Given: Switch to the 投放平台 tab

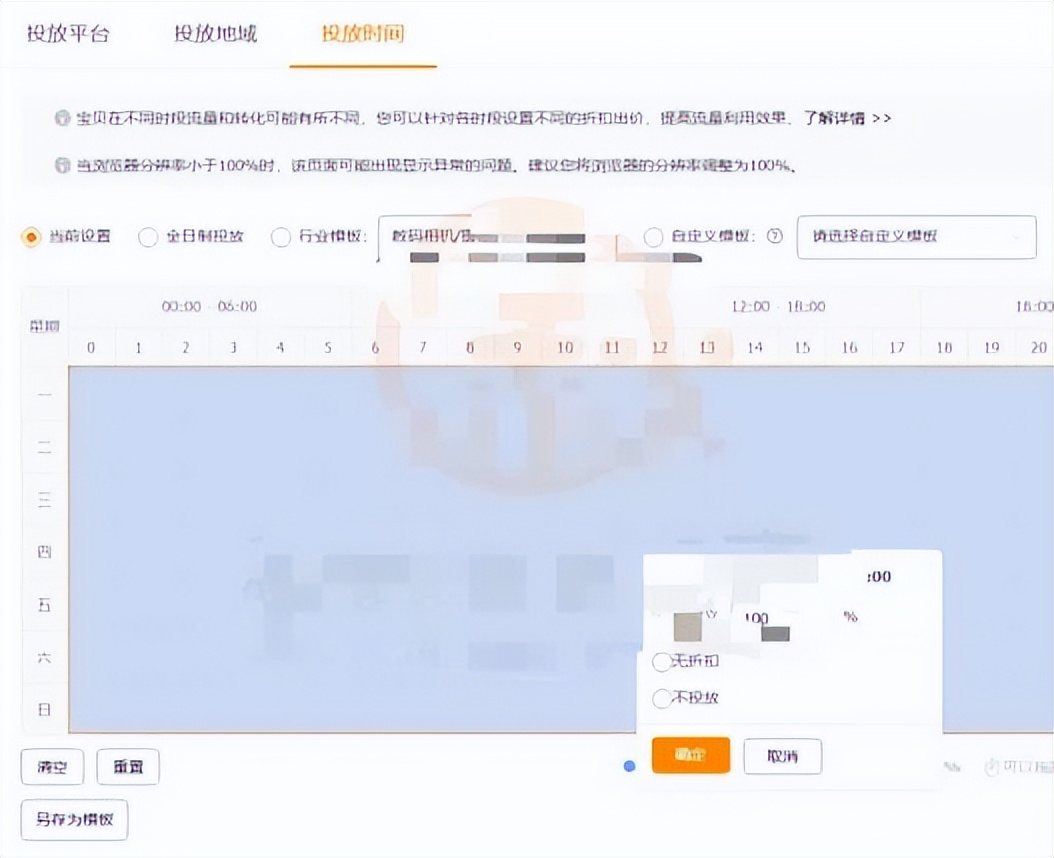Looking at the screenshot, I should click(x=67, y=33).
